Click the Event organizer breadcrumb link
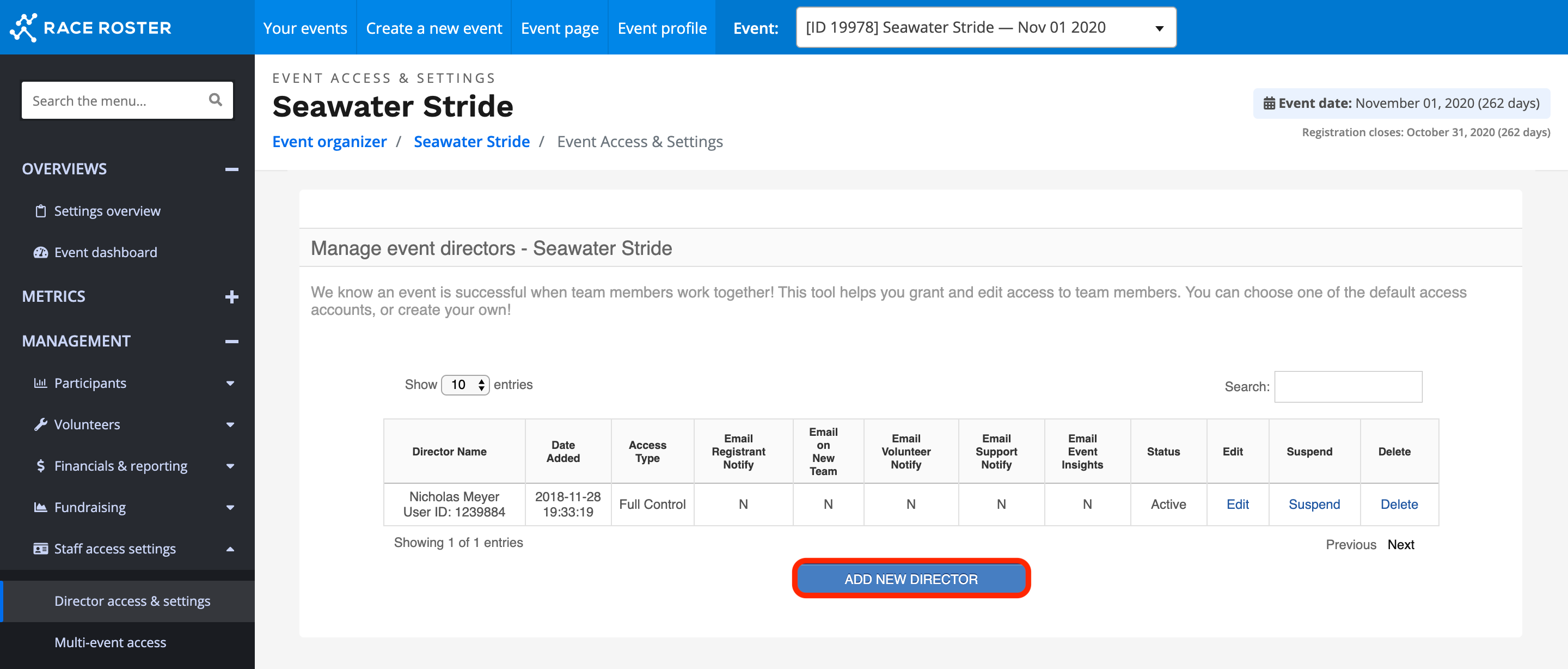1568x669 pixels. pos(329,142)
